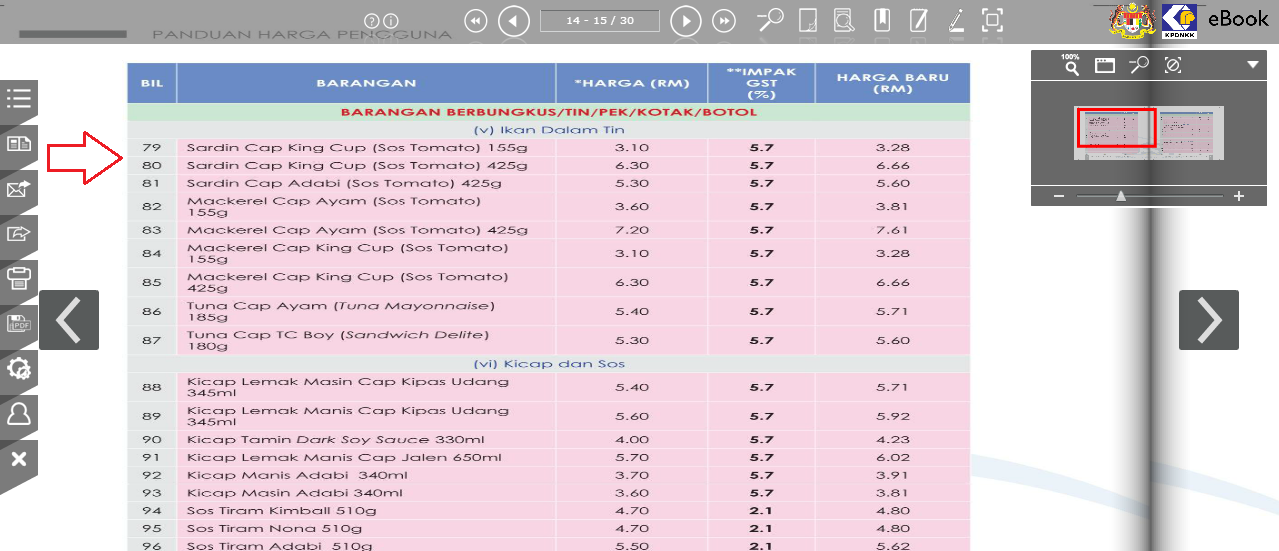The width and height of the screenshot is (1279, 551).
Task: Close the left sidebar with X
Action: pos(19,459)
